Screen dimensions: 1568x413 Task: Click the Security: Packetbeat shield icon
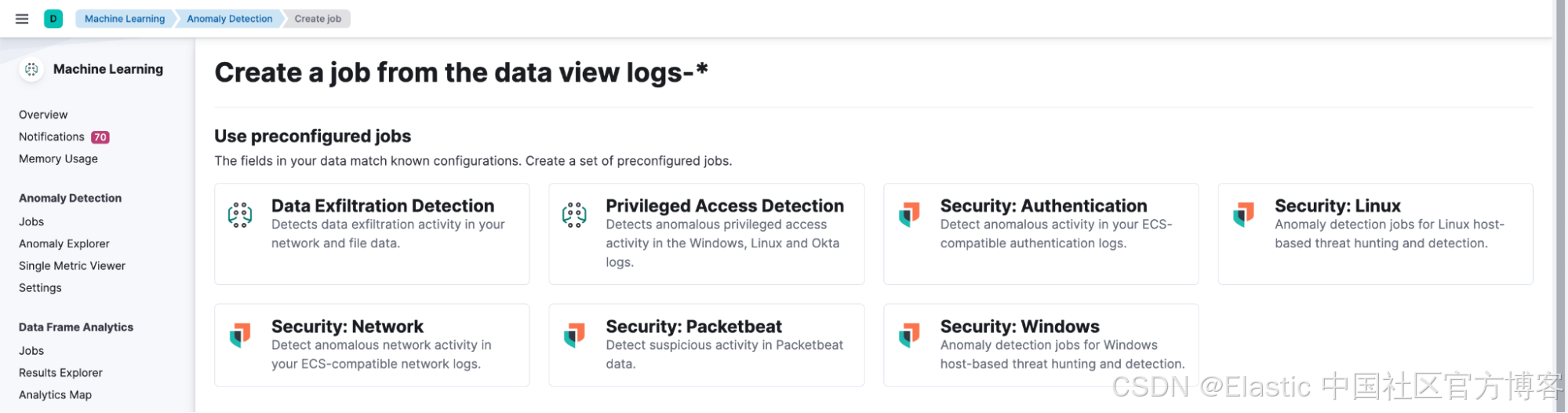pos(574,335)
